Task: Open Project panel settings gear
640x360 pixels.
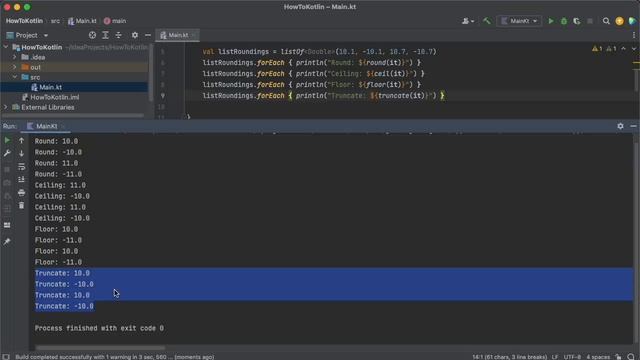Action: 135,35
